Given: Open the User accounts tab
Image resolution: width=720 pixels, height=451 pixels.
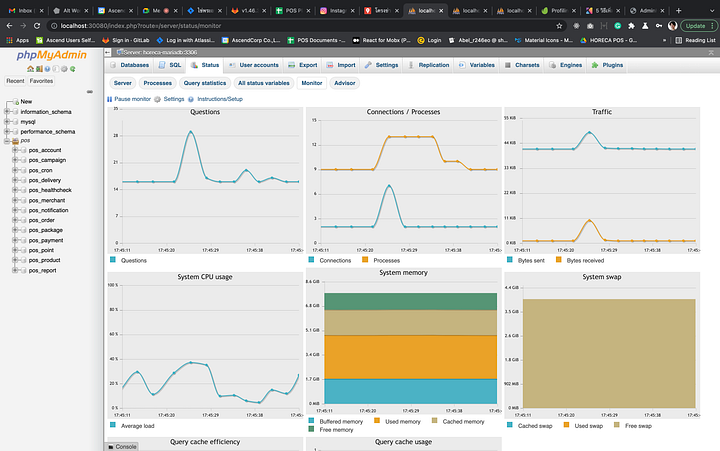Looking at the screenshot, I should point(254,65).
